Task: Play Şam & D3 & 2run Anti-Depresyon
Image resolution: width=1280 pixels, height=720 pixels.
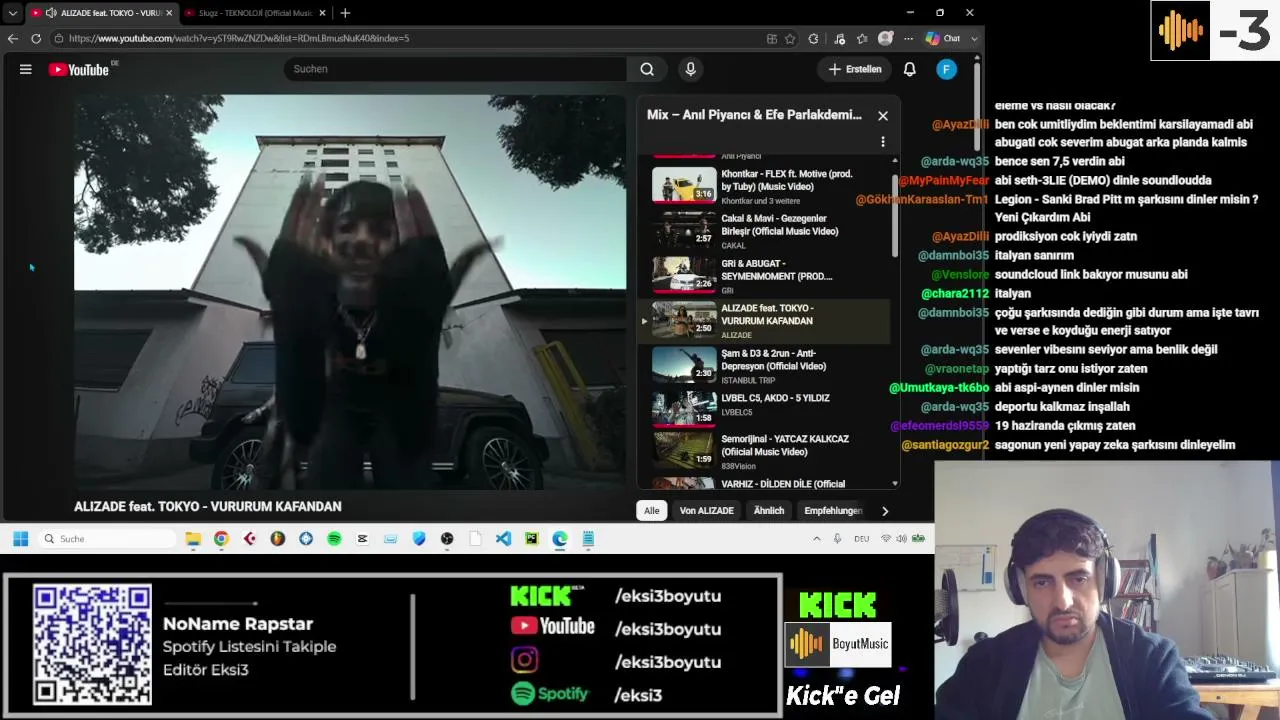Action: pyautogui.click(x=767, y=366)
